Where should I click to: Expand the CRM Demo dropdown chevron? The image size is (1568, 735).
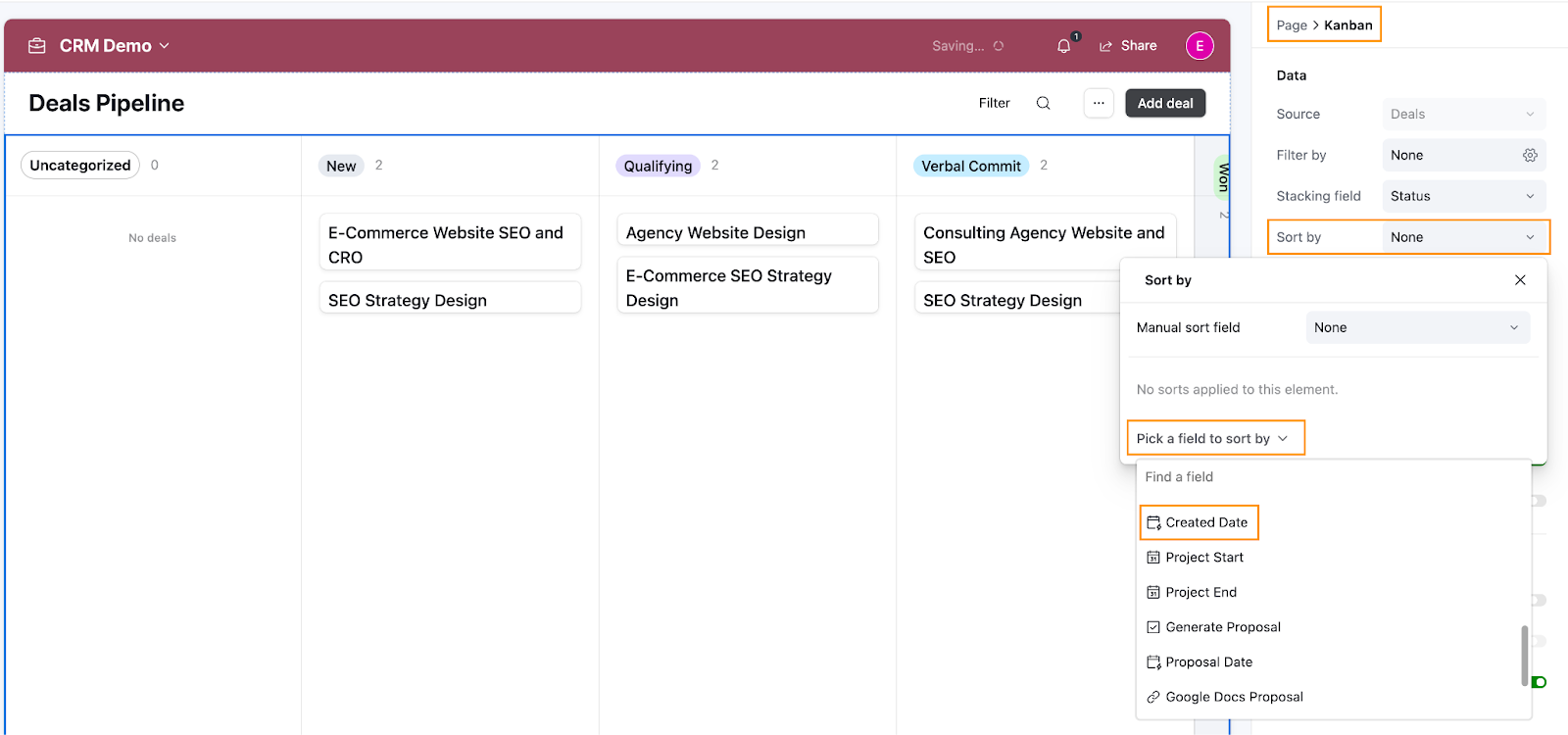pos(165,46)
